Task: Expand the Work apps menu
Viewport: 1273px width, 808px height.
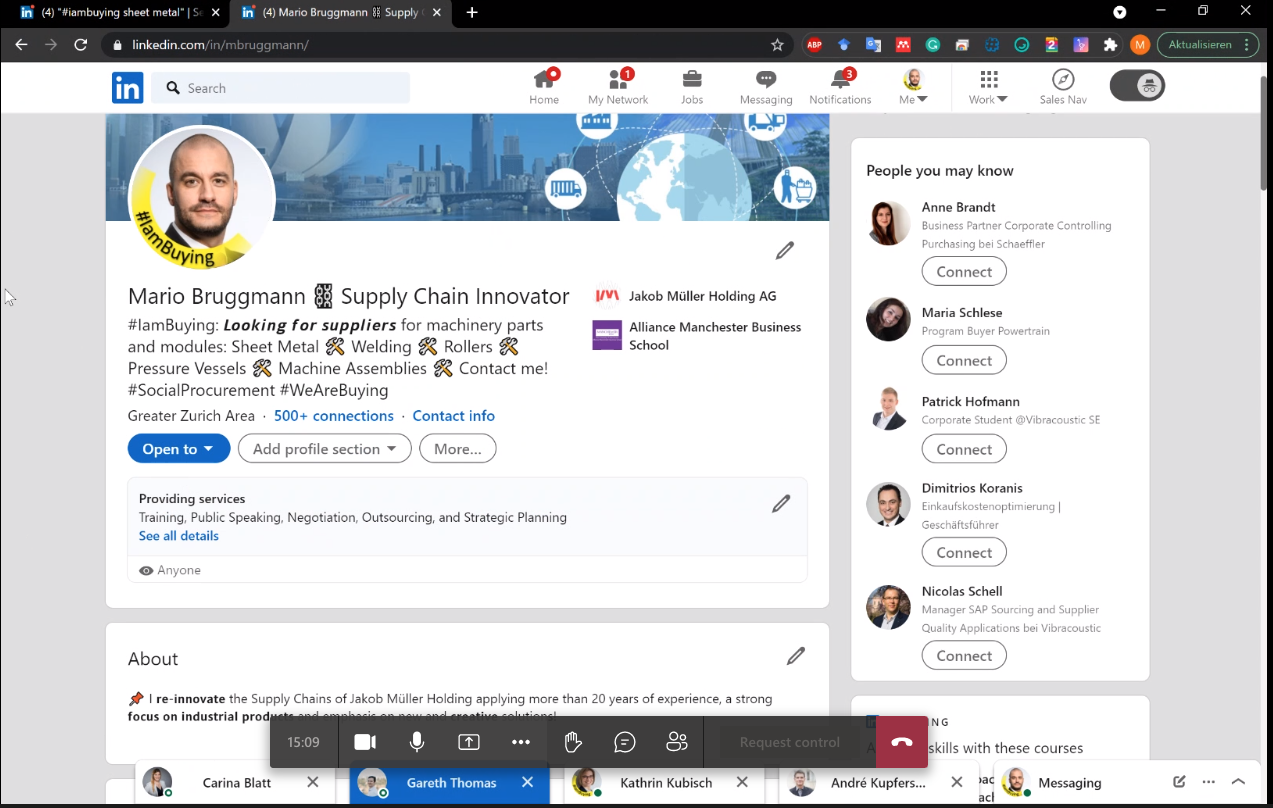Action: pyautogui.click(x=988, y=87)
